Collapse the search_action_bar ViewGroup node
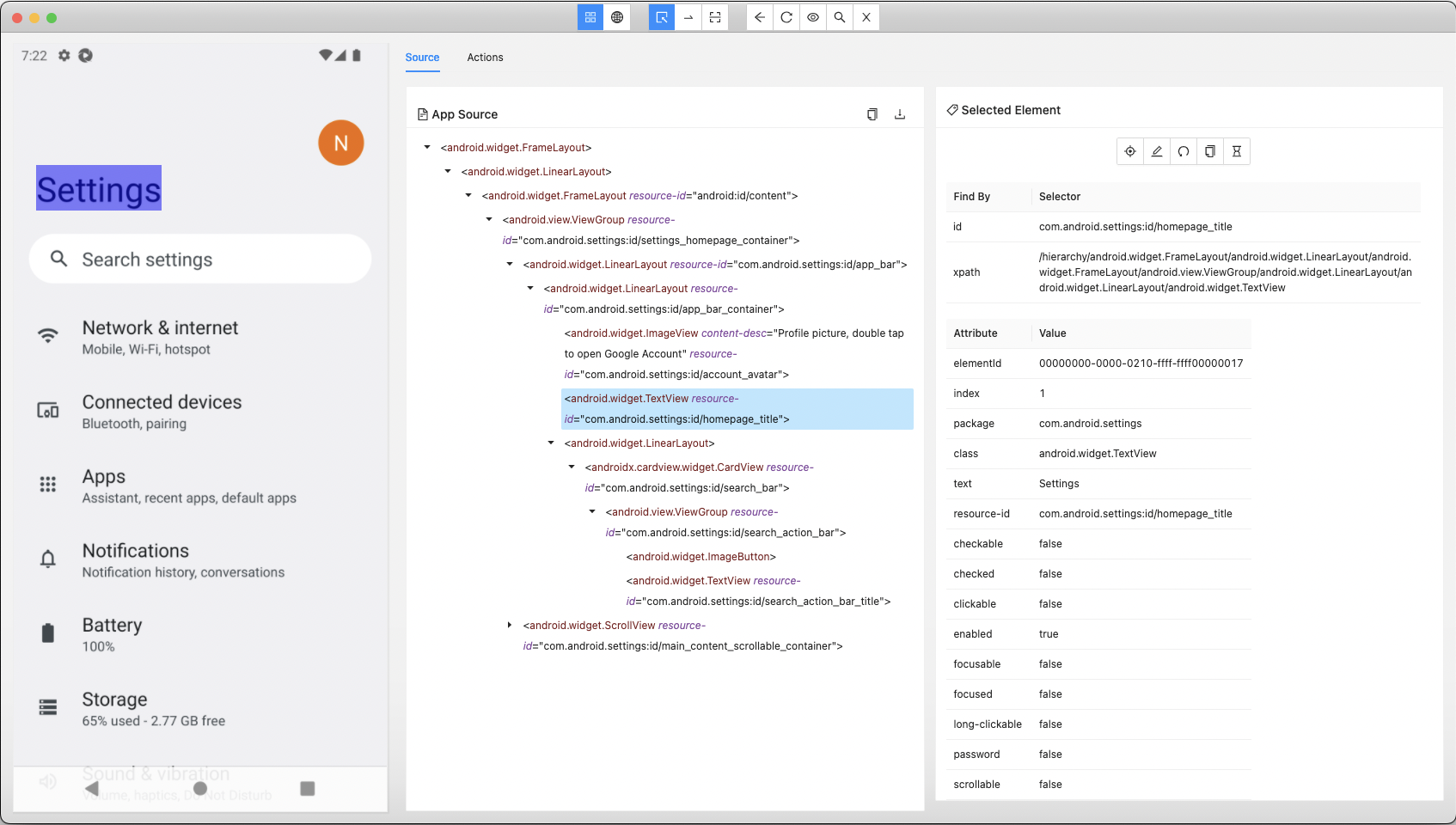This screenshot has width=1456, height=825. (x=592, y=512)
